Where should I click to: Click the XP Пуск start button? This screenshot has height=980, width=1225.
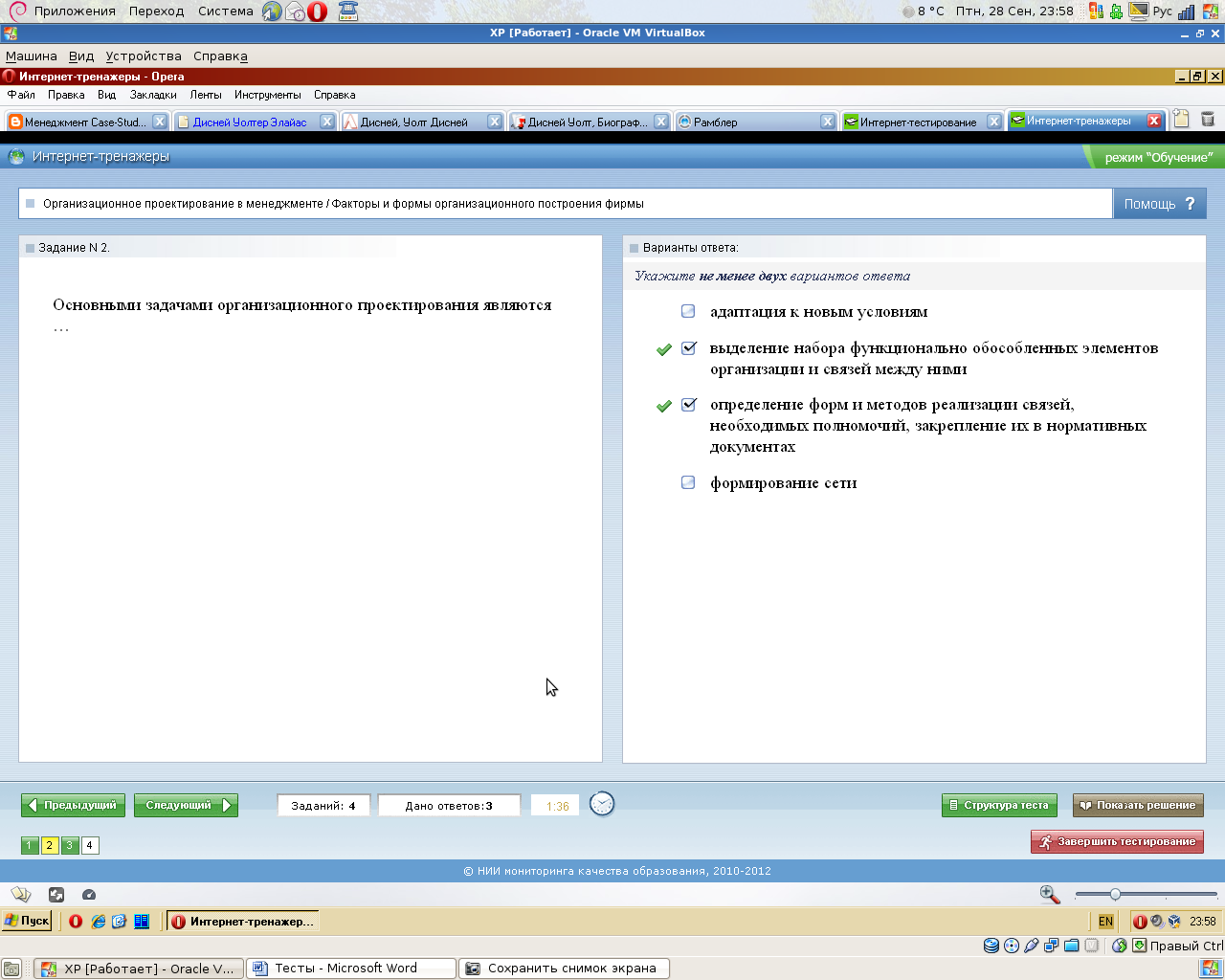(x=27, y=921)
